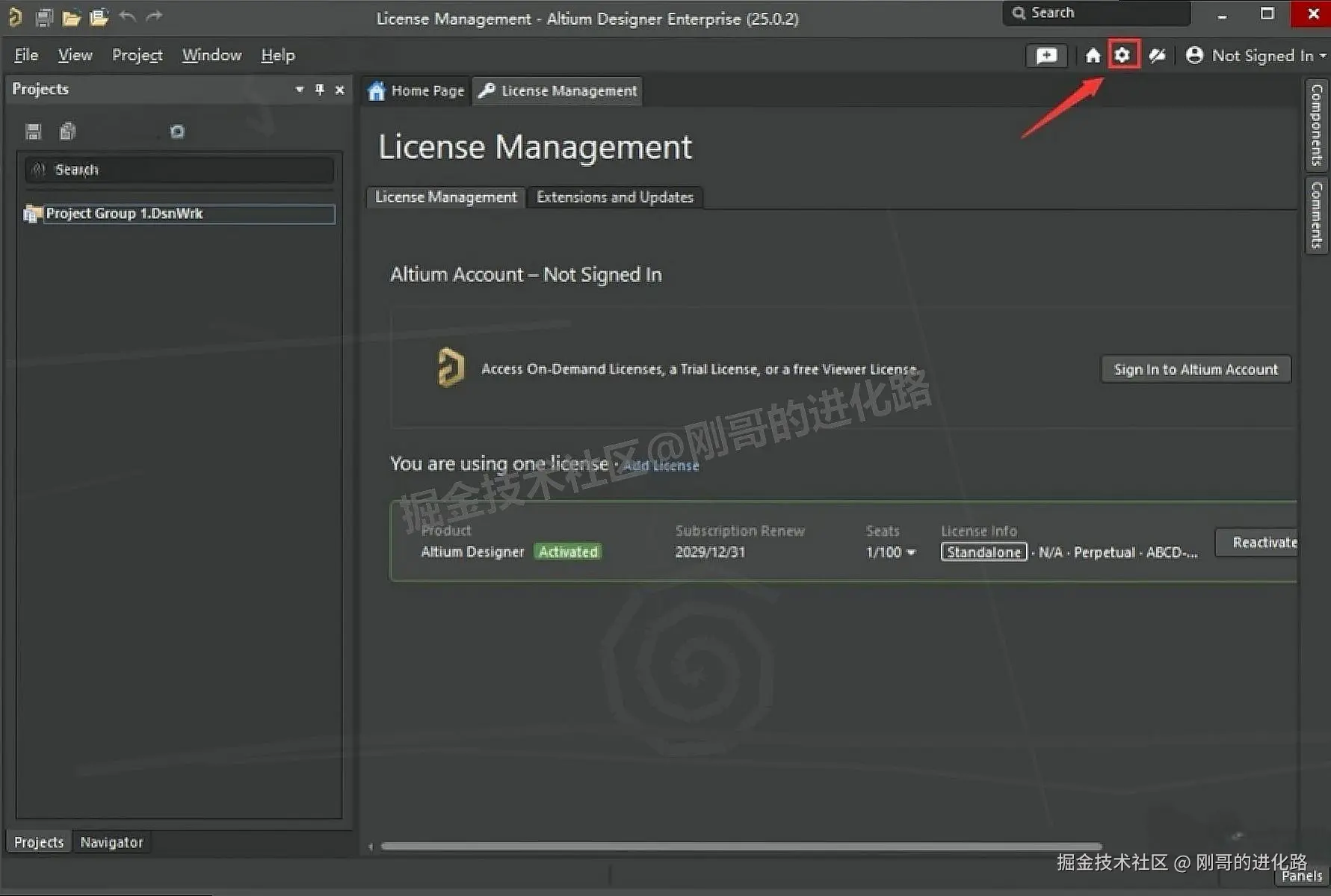Click the compile documents icon in Projects panel
Screen dimensions: 1331x896
point(68,132)
